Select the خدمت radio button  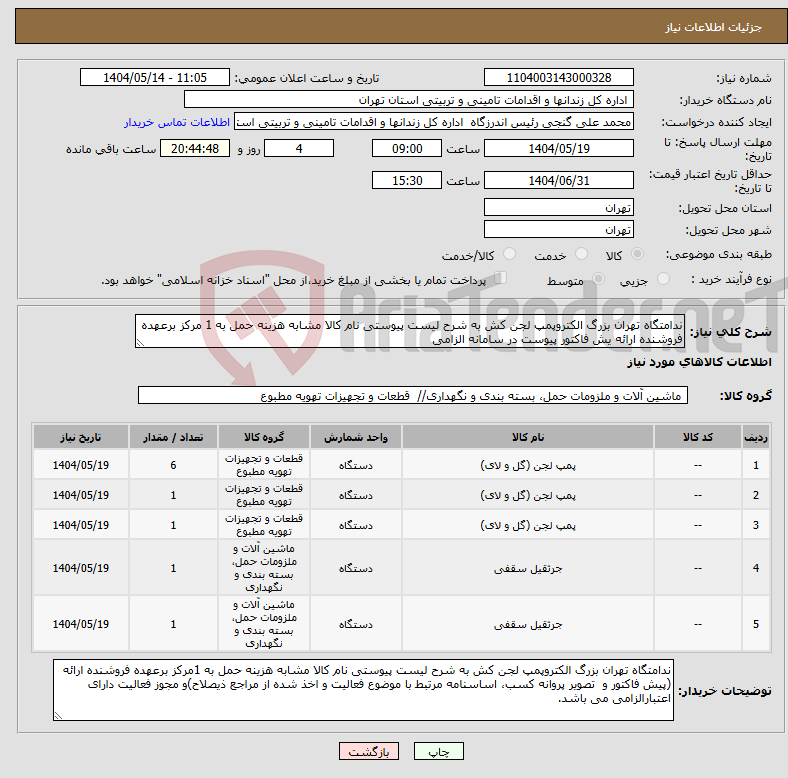pyautogui.click(x=581, y=254)
